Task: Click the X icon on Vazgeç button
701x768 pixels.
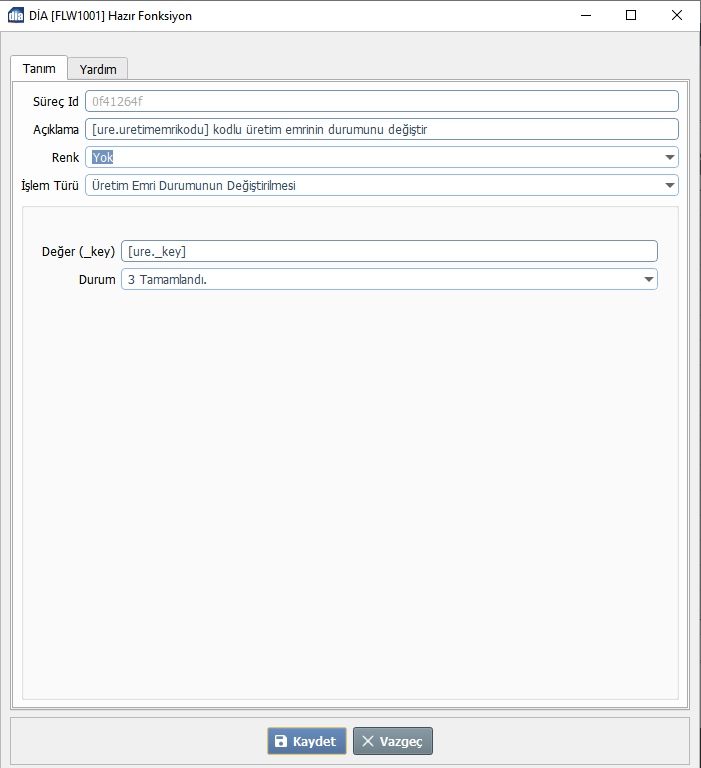Action: [368, 741]
